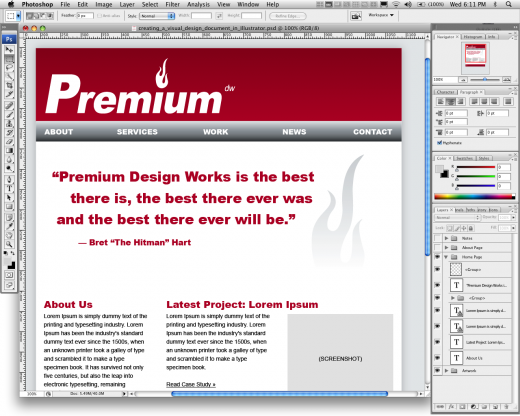Open the Window menu
Image resolution: width=520 pixels, height=416 pixels.
(248, 4)
